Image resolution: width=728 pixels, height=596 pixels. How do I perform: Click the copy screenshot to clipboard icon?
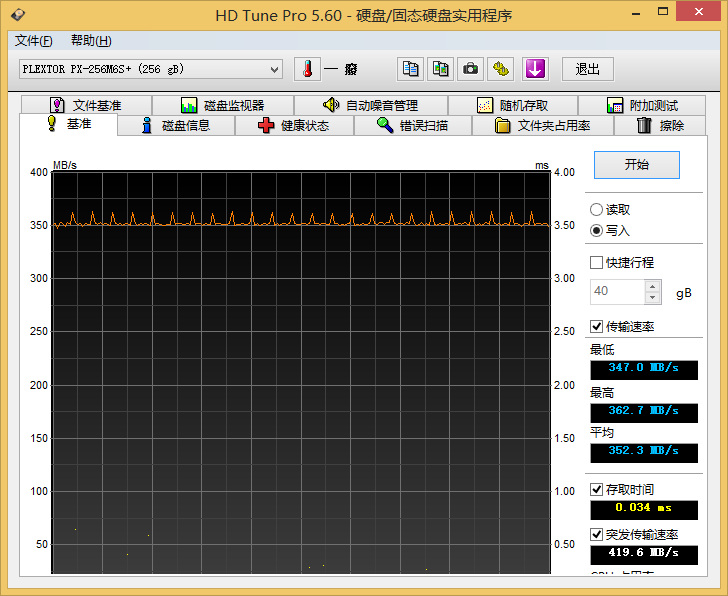click(440, 69)
